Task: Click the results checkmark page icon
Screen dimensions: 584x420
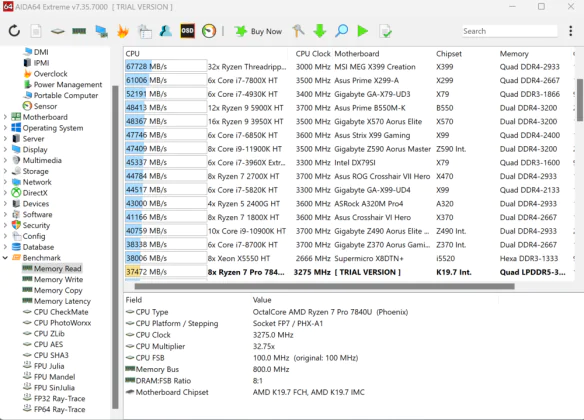Action: pyautogui.click(x=385, y=31)
